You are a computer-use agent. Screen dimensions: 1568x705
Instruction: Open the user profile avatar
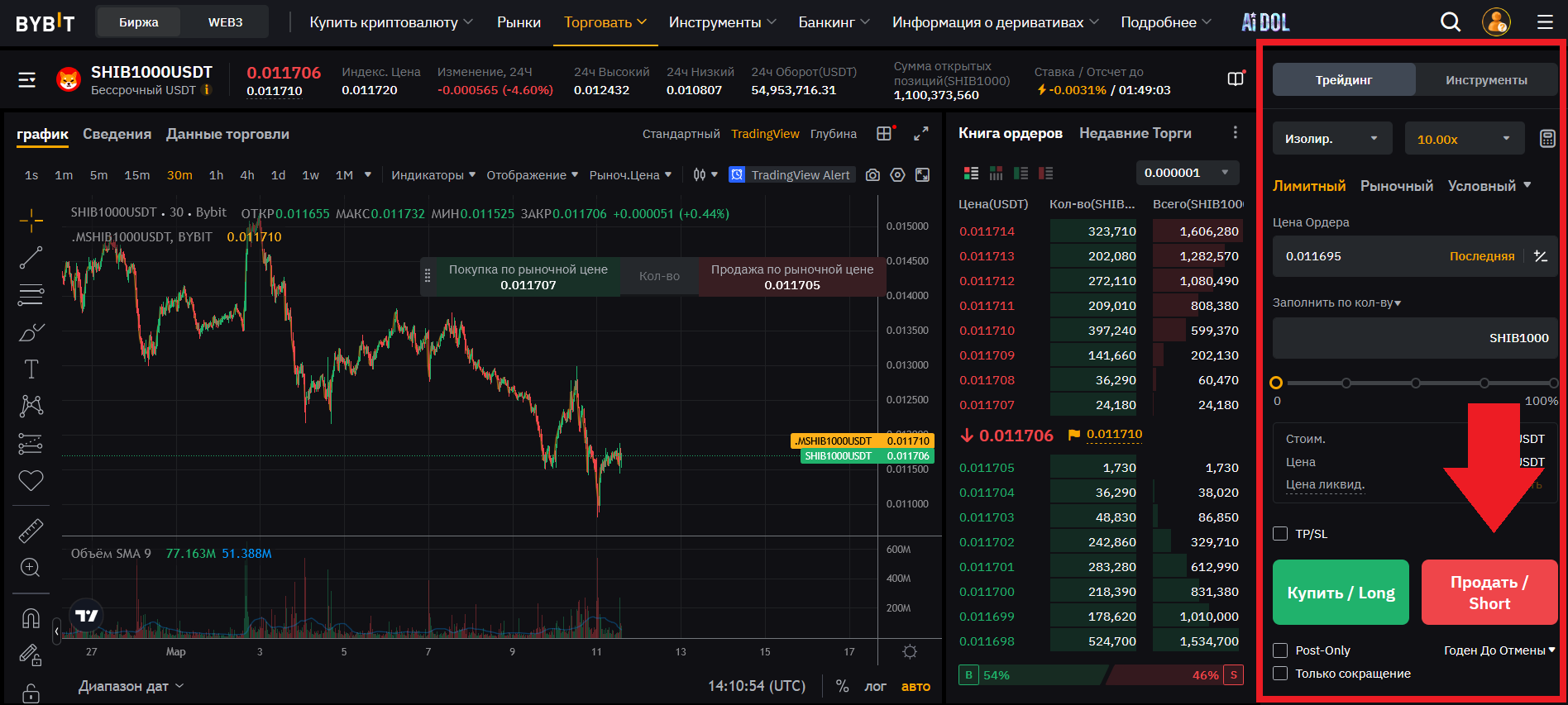[1496, 22]
